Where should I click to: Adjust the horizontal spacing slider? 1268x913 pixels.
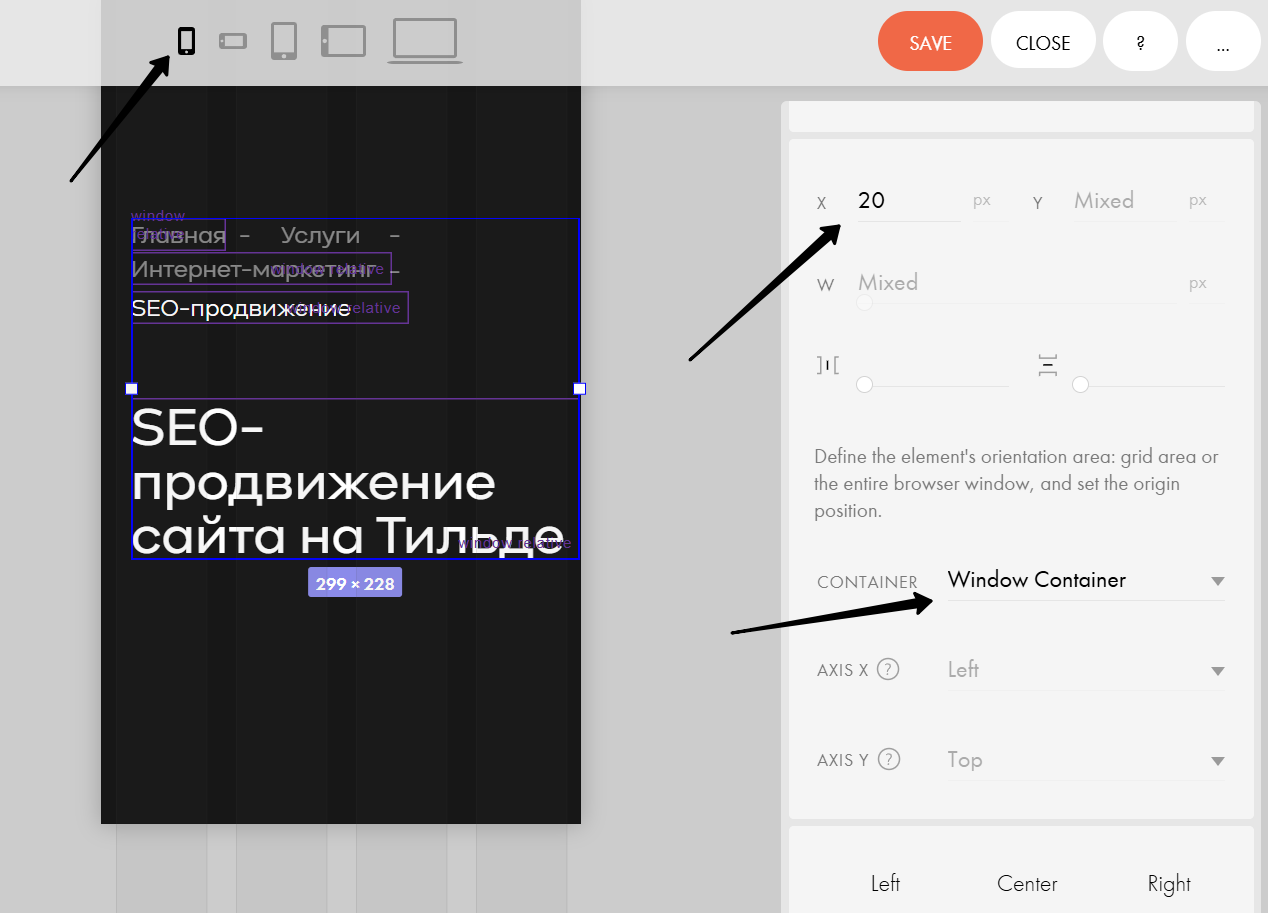click(x=865, y=384)
